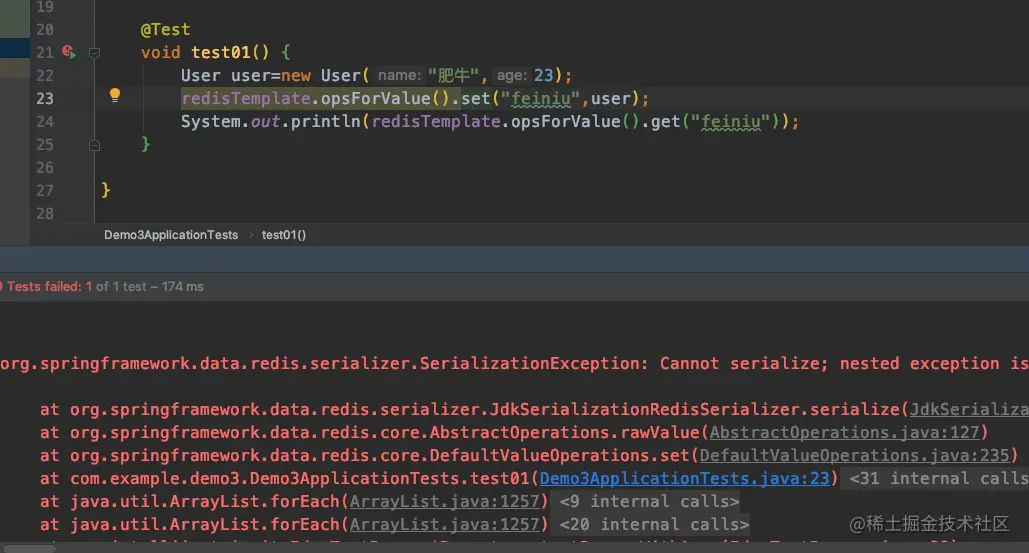Click redisTemplate on line 23

[x=245, y=98]
